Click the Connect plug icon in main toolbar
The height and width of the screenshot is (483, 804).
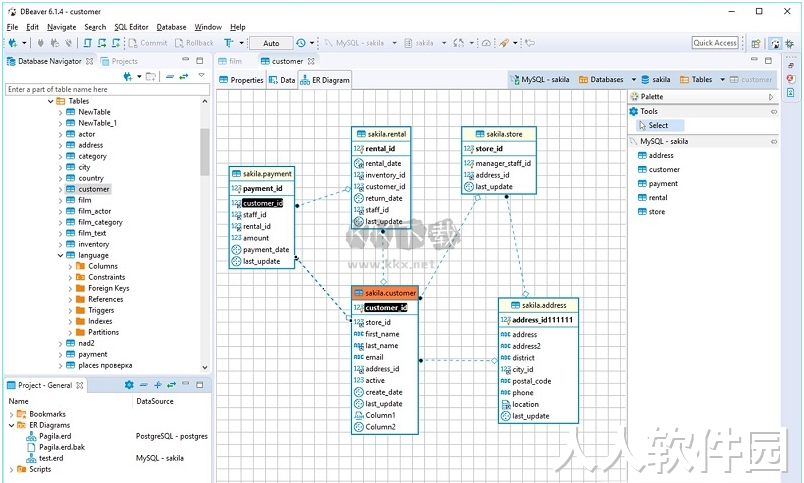tap(41, 43)
